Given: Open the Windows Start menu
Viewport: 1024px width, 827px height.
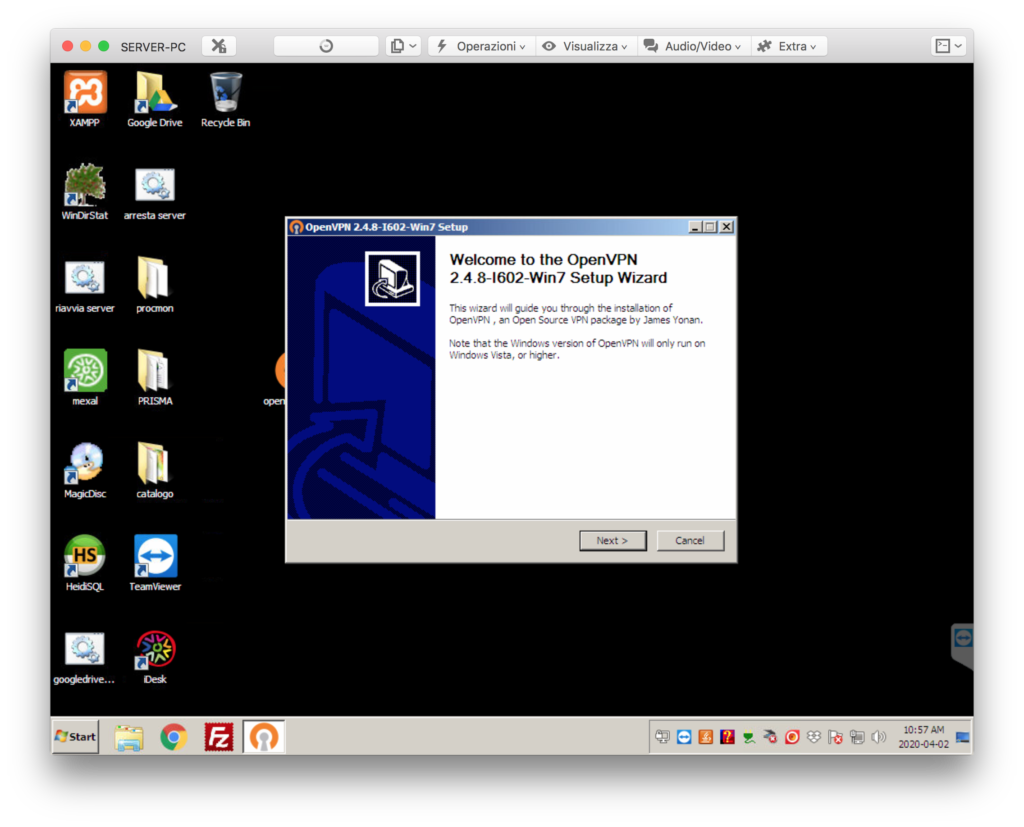Looking at the screenshot, I should click(x=76, y=737).
